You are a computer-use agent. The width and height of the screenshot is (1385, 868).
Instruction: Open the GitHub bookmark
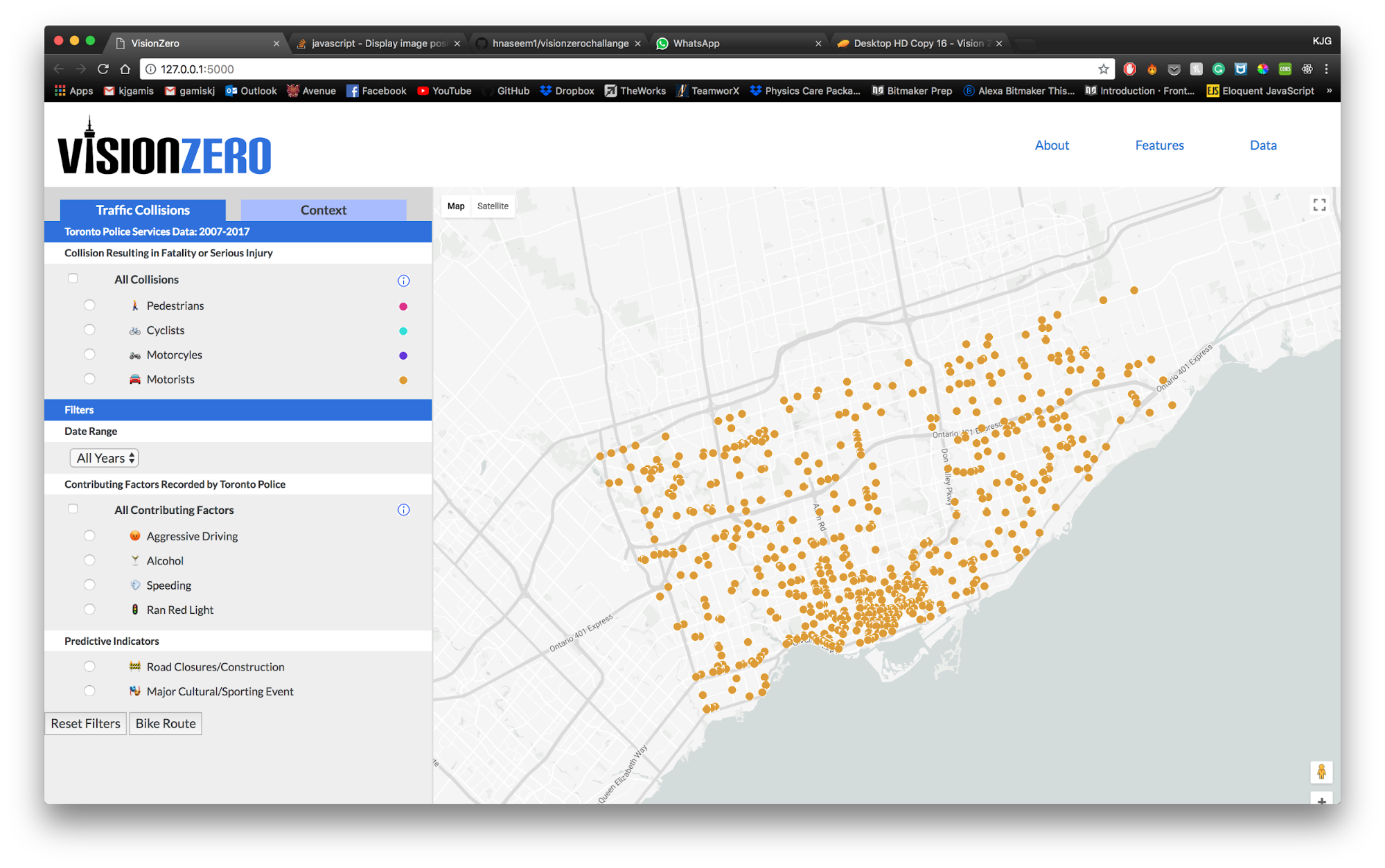tap(505, 91)
